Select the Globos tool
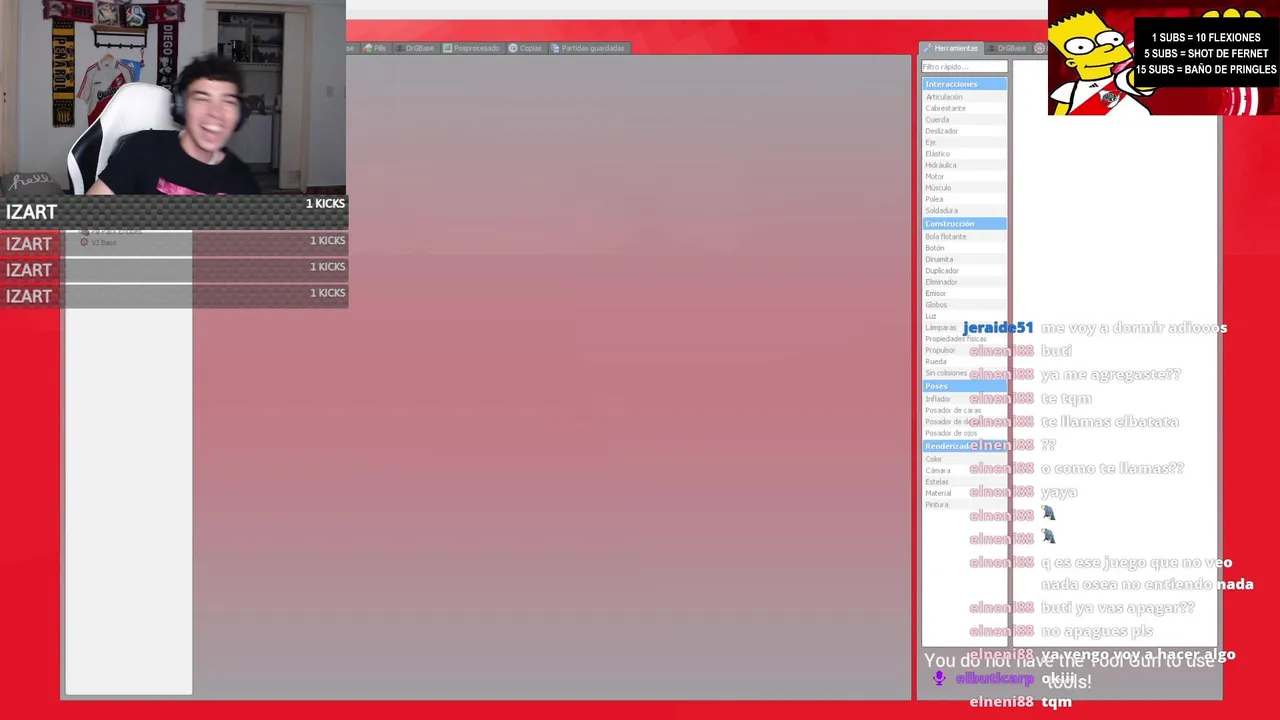The width and height of the screenshot is (1280, 720). pos(964,305)
